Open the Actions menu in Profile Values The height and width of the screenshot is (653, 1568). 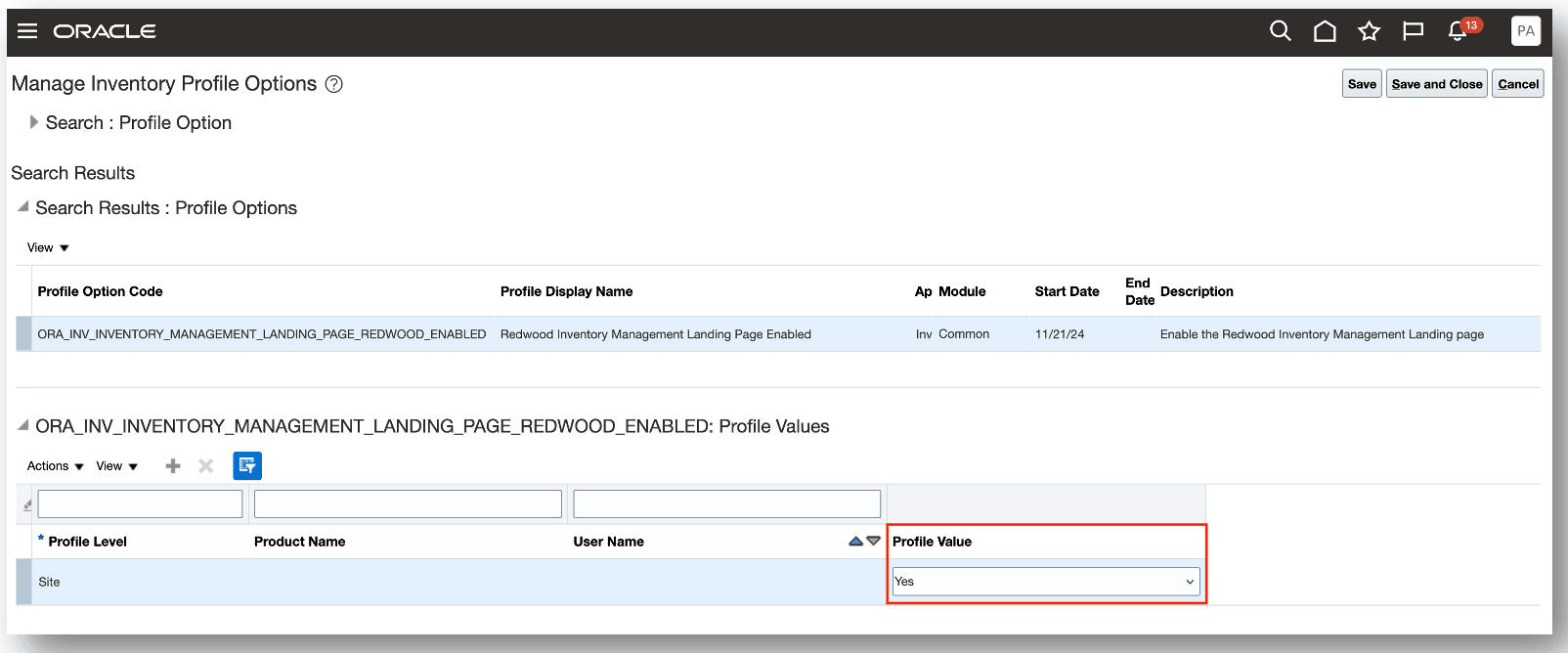(x=56, y=466)
